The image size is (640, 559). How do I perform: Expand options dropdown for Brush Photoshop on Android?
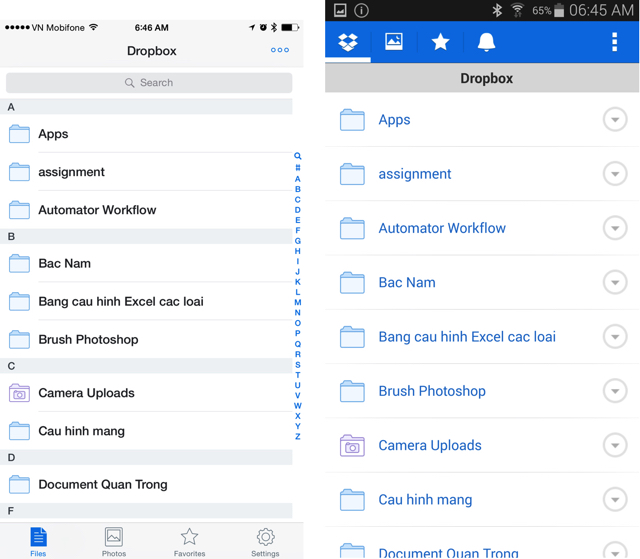coord(615,391)
